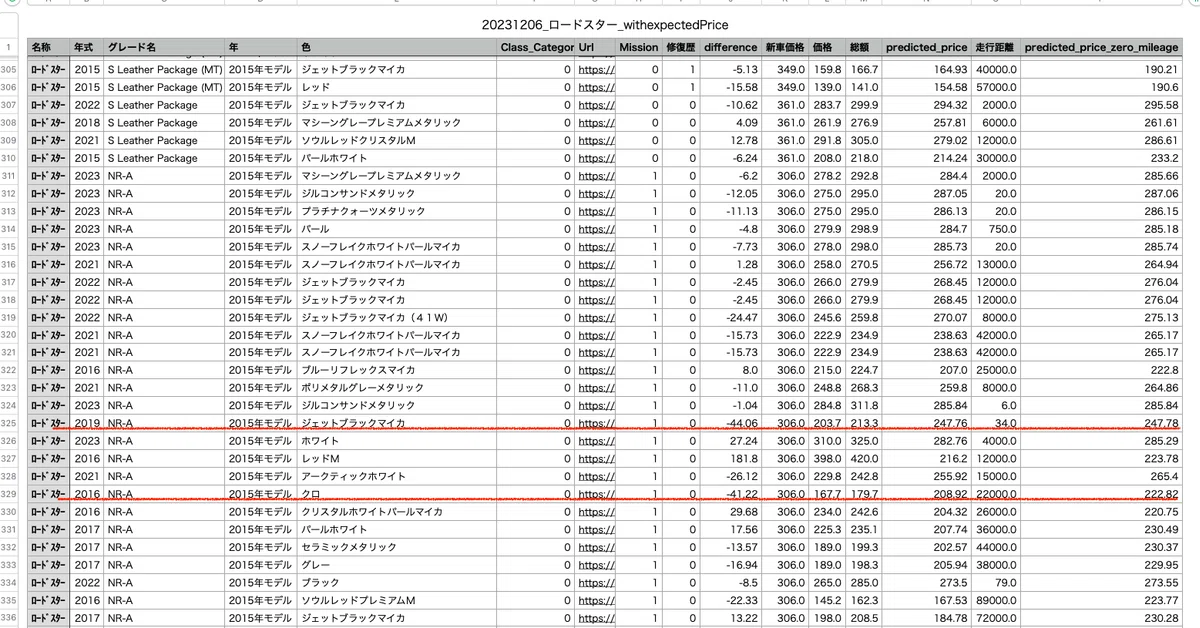1200x628 pixels.
Task: Select row number 305
Action: tap(11, 70)
